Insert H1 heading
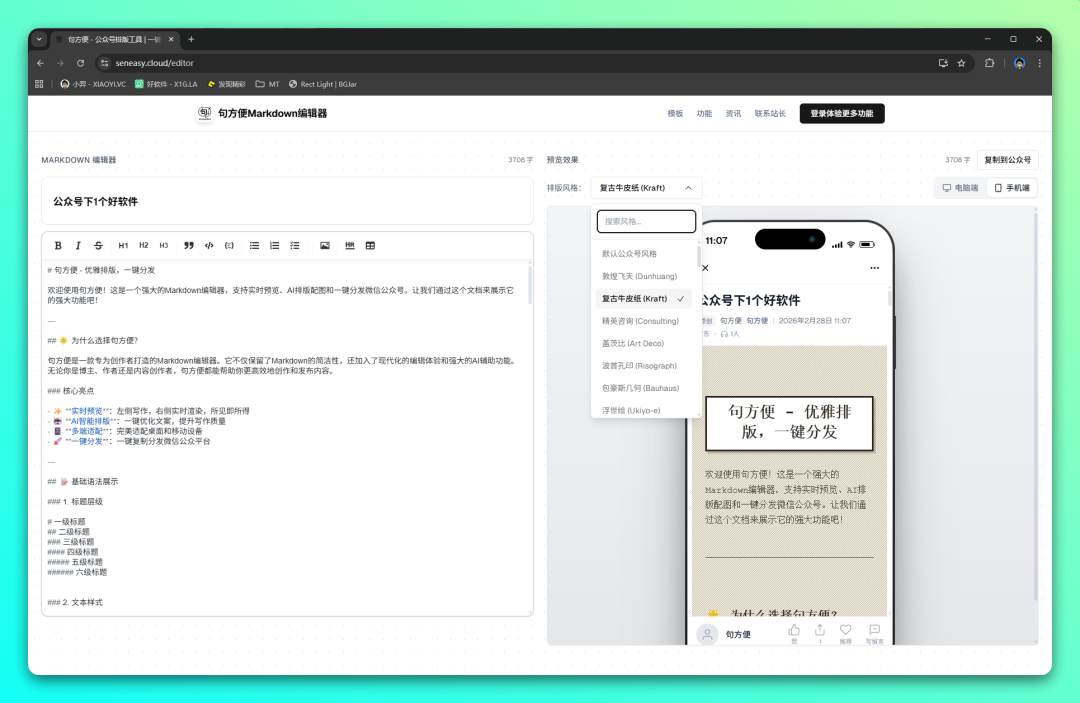 point(123,246)
